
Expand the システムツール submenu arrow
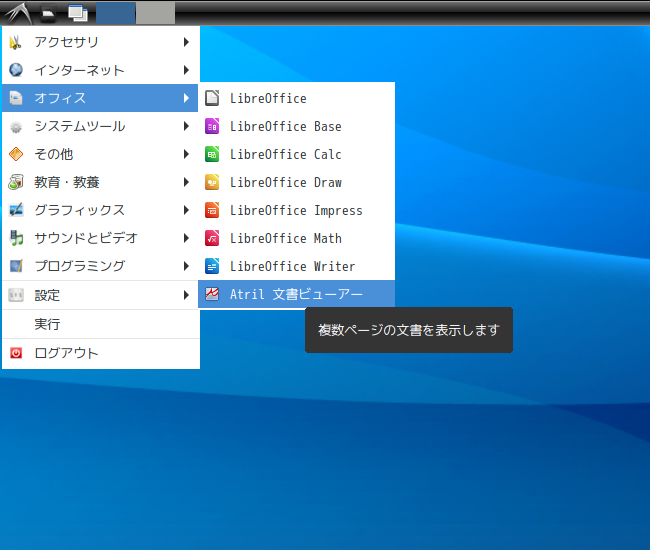[x=187, y=126]
